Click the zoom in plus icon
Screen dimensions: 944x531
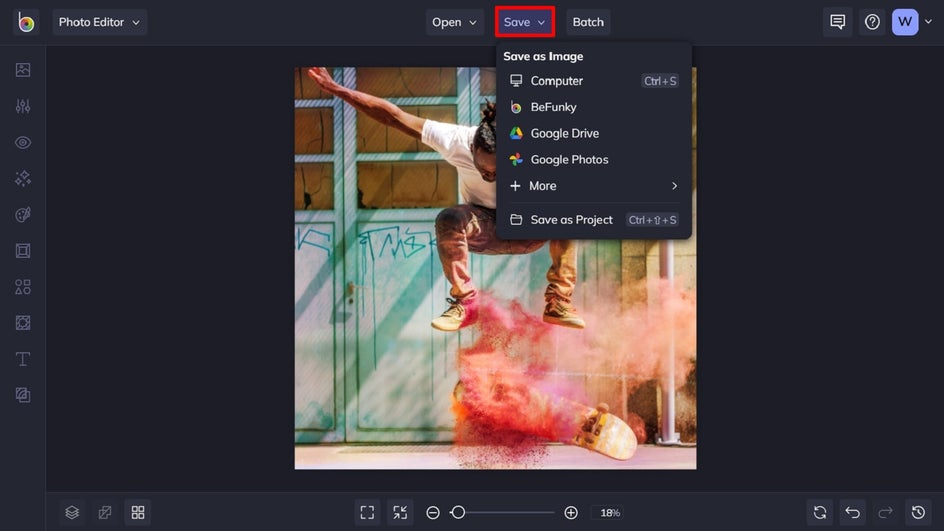pyautogui.click(x=571, y=512)
